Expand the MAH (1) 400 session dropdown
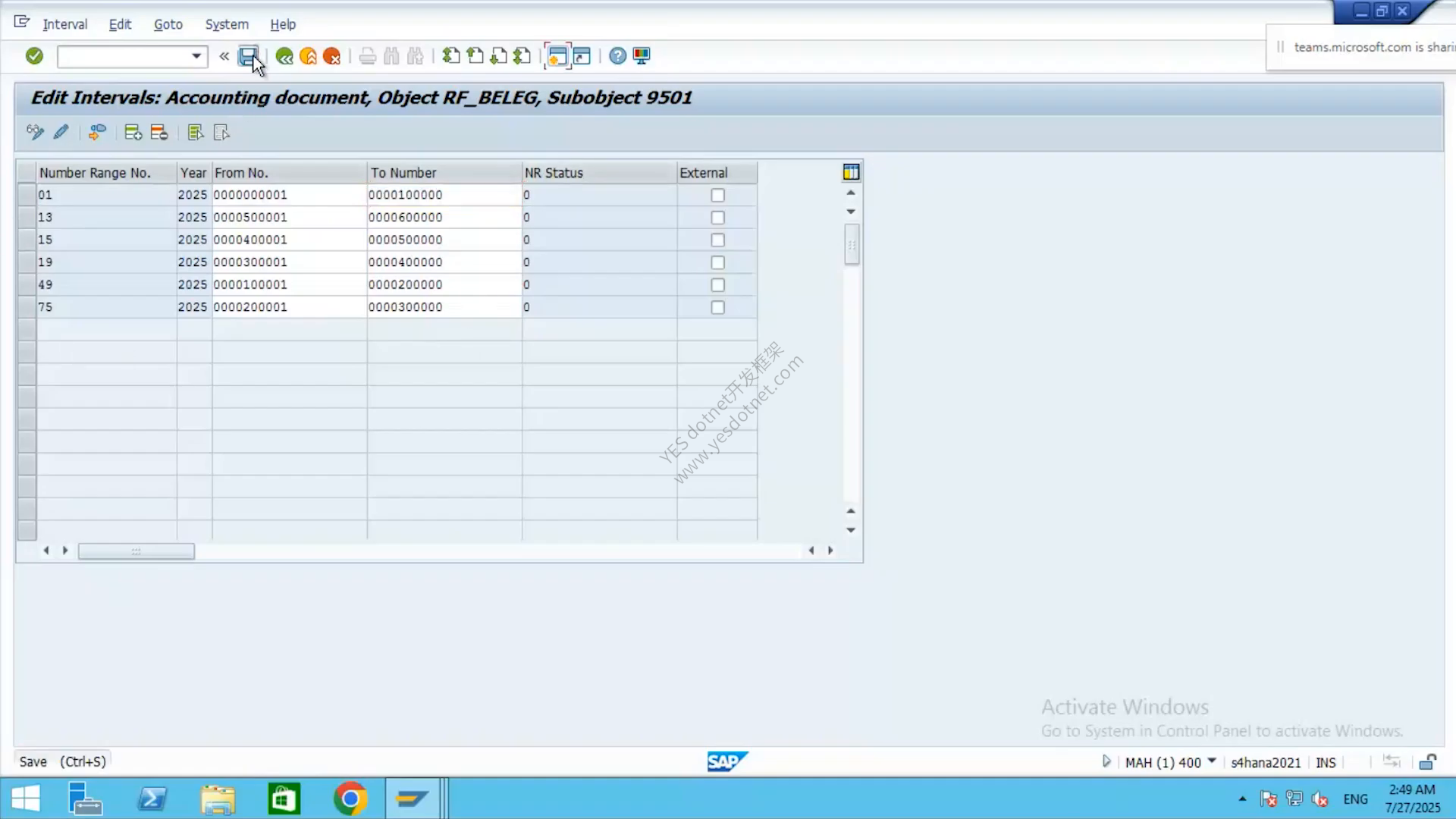The width and height of the screenshot is (1456, 819). coord(1212,761)
